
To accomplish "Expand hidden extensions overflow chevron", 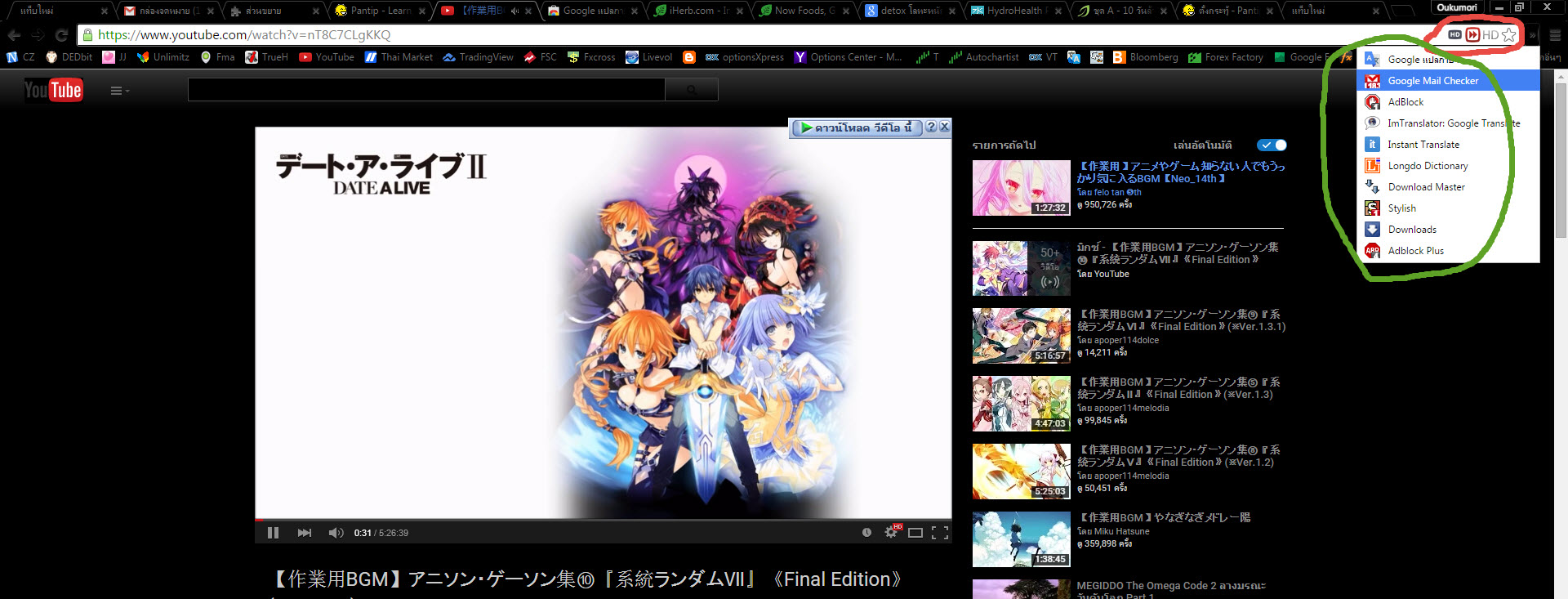I will click(x=1532, y=35).
